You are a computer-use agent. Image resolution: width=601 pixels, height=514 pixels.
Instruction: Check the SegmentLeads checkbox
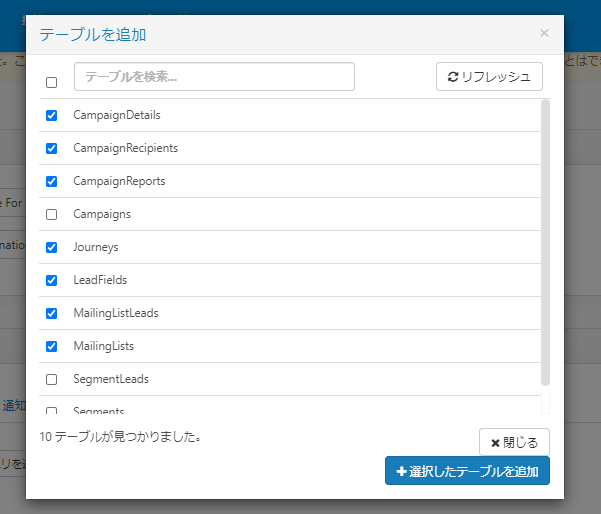coord(52,379)
